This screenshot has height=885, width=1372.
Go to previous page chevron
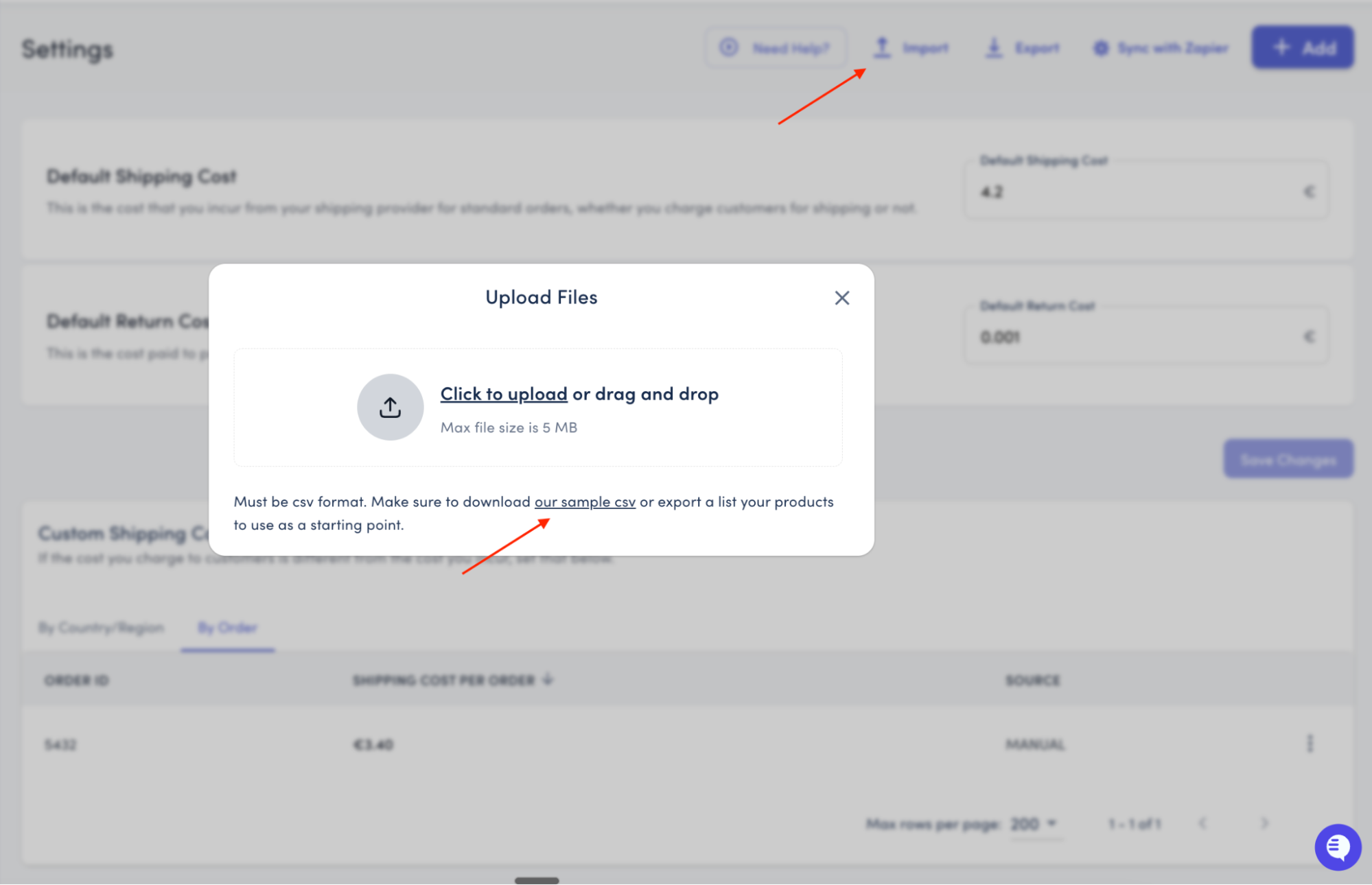[x=1202, y=823]
